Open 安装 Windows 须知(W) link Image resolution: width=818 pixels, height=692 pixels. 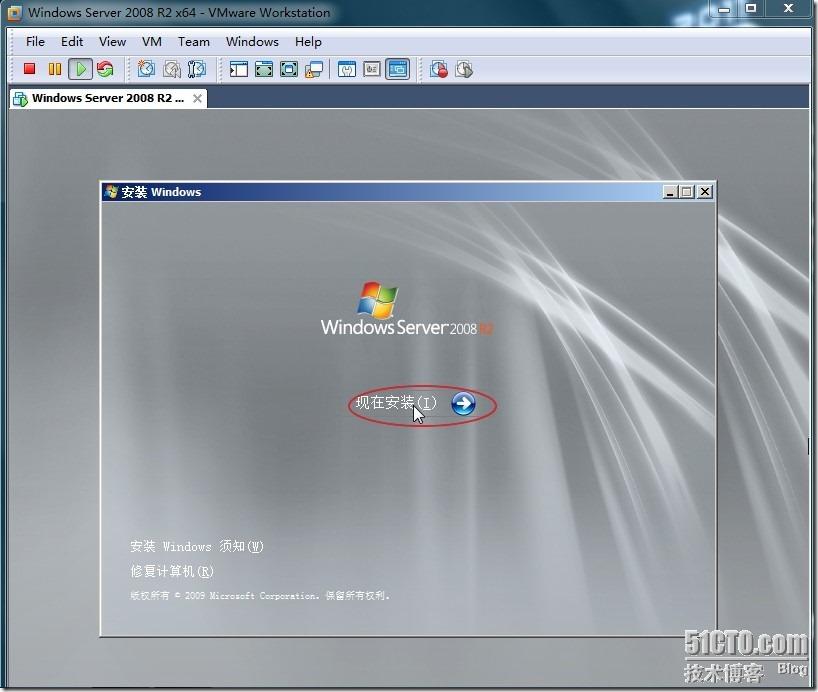tap(197, 546)
